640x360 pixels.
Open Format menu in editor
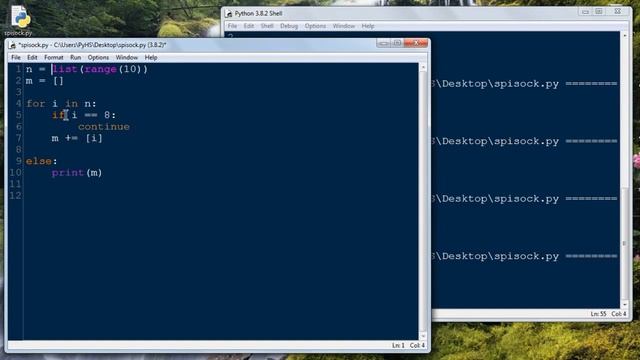[x=54, y=58]
